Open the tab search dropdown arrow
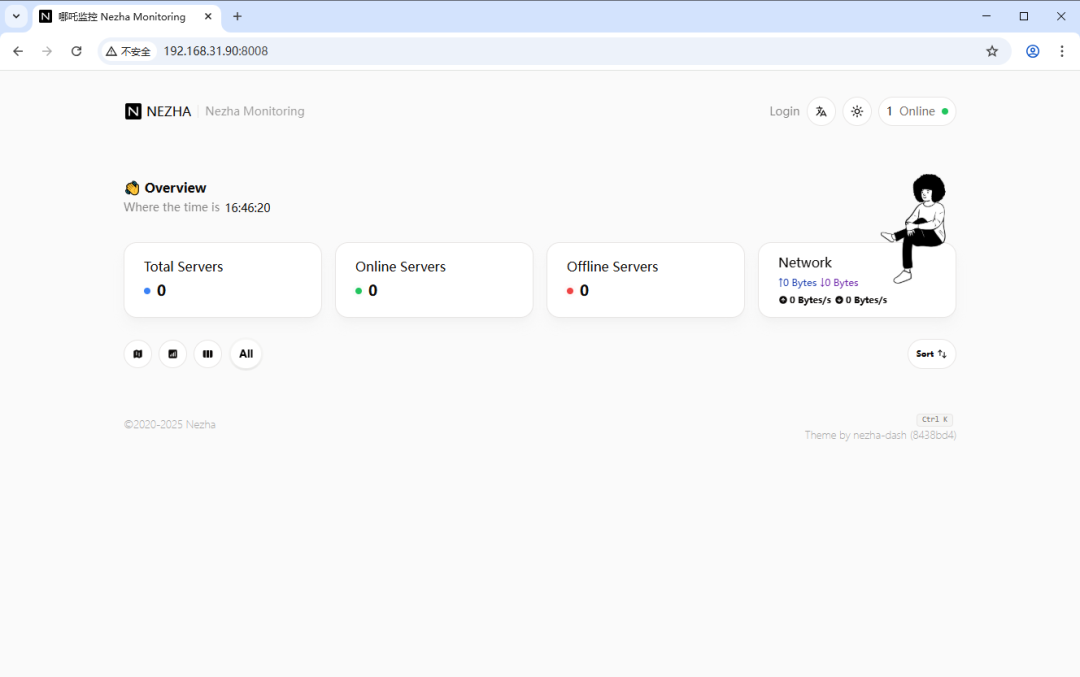Image resolution: width=1080 pixels, height=677 pixels. 16,16
